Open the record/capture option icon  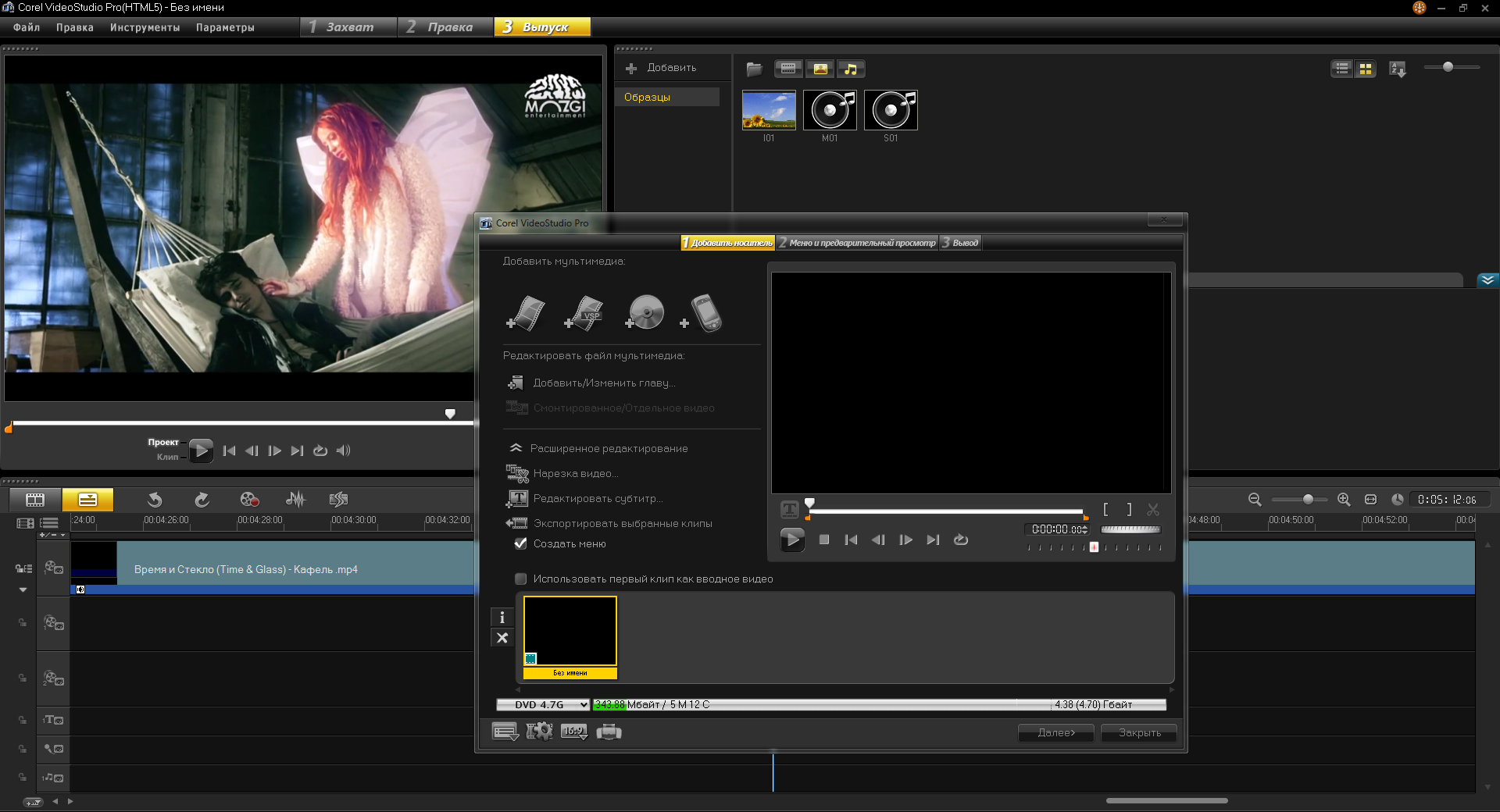click(x=249, y=500)
